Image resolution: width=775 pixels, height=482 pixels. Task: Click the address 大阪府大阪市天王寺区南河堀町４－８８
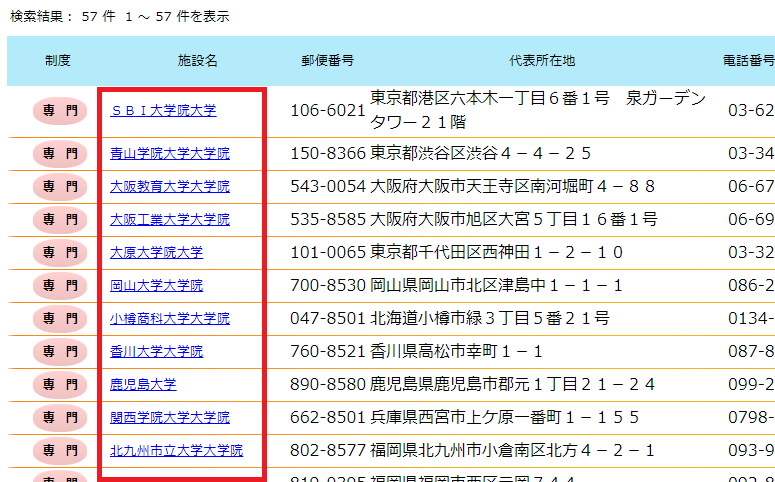(513, 187)
